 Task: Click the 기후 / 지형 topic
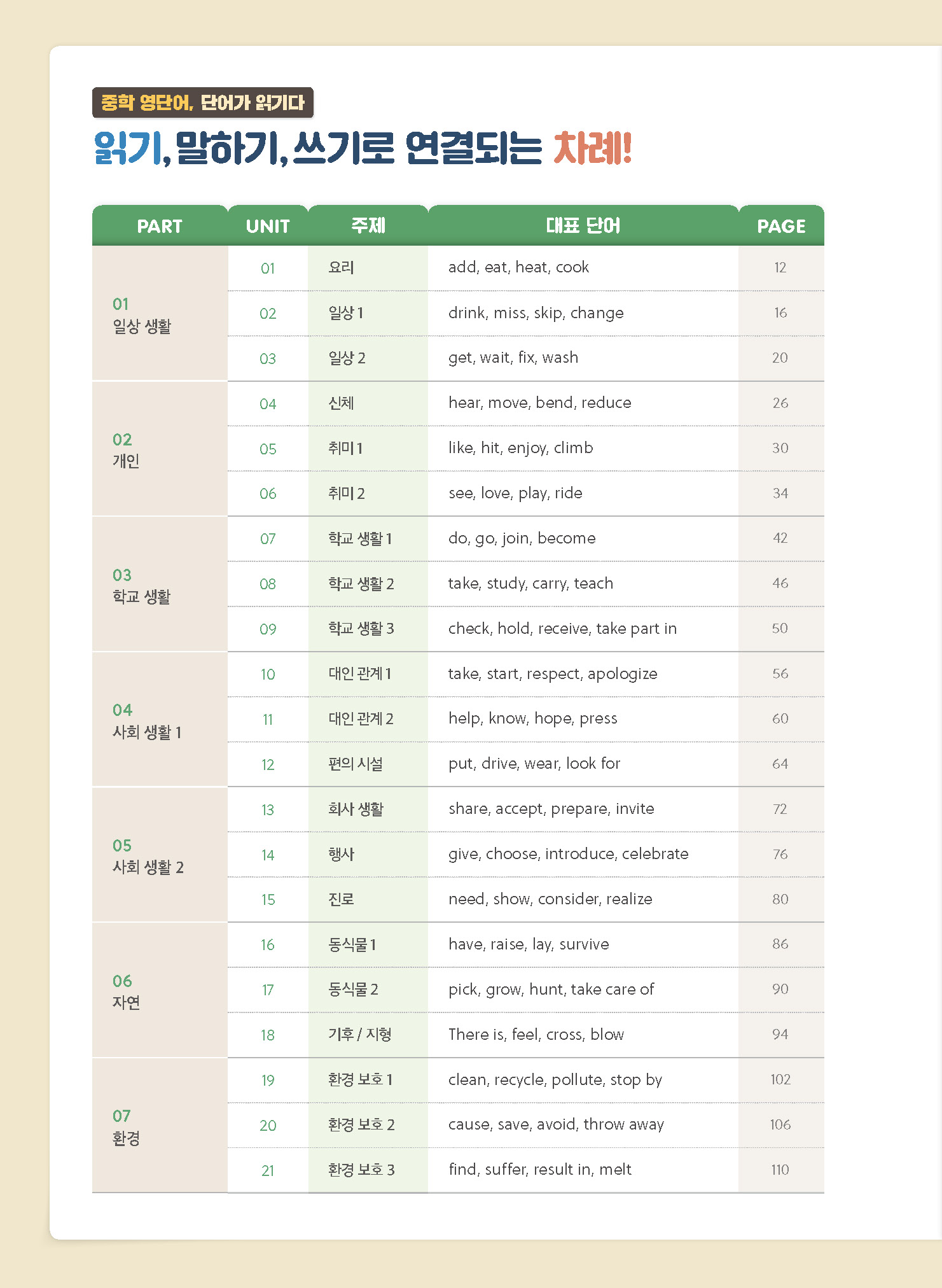pyautogui.click(x=359, y=1035)
